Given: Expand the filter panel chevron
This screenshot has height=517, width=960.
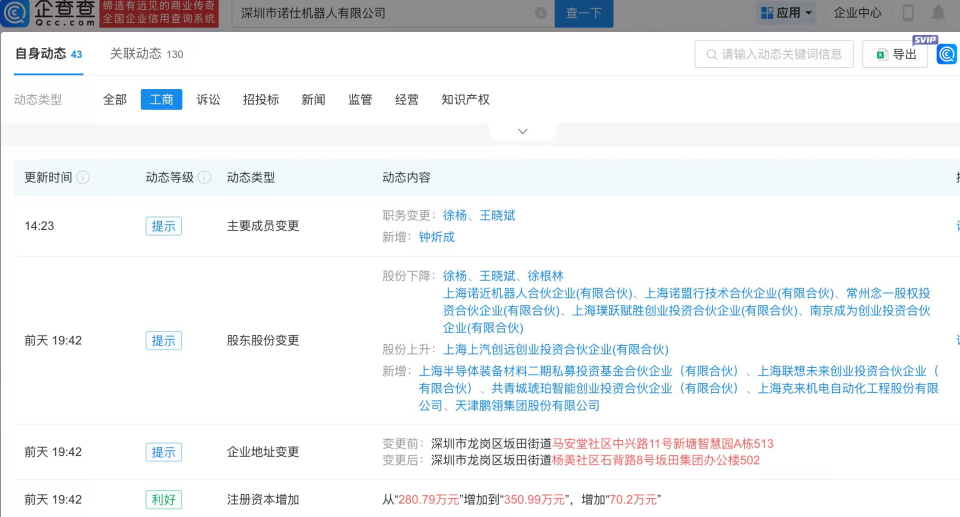Looking at the screenshot, I should coord(522,131).
